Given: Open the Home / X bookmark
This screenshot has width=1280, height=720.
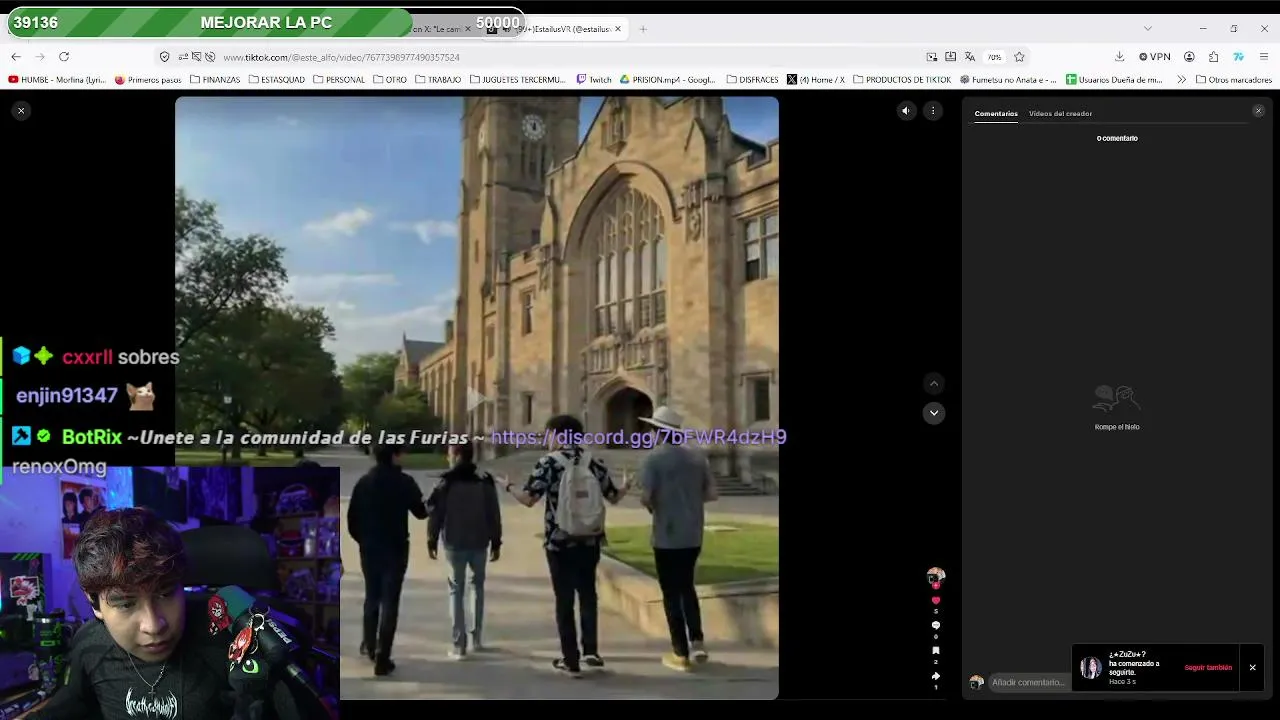Looking at the screenshot, I should (816, 80).
